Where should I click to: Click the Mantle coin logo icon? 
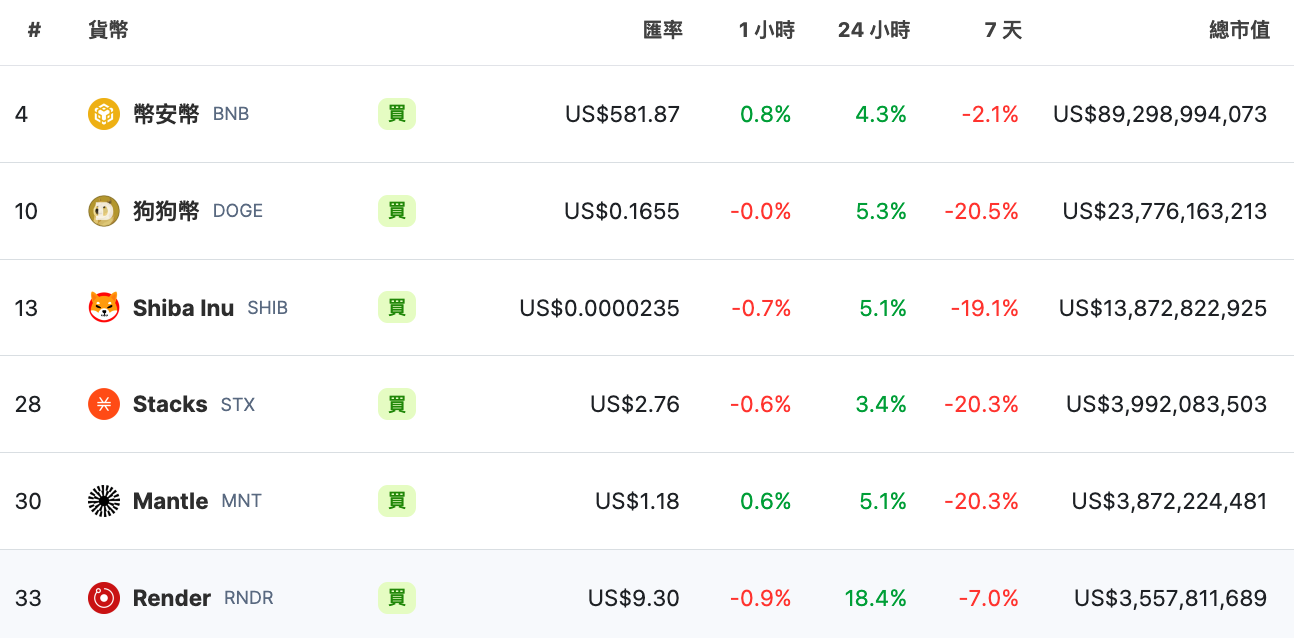click(x=104, y=501)
